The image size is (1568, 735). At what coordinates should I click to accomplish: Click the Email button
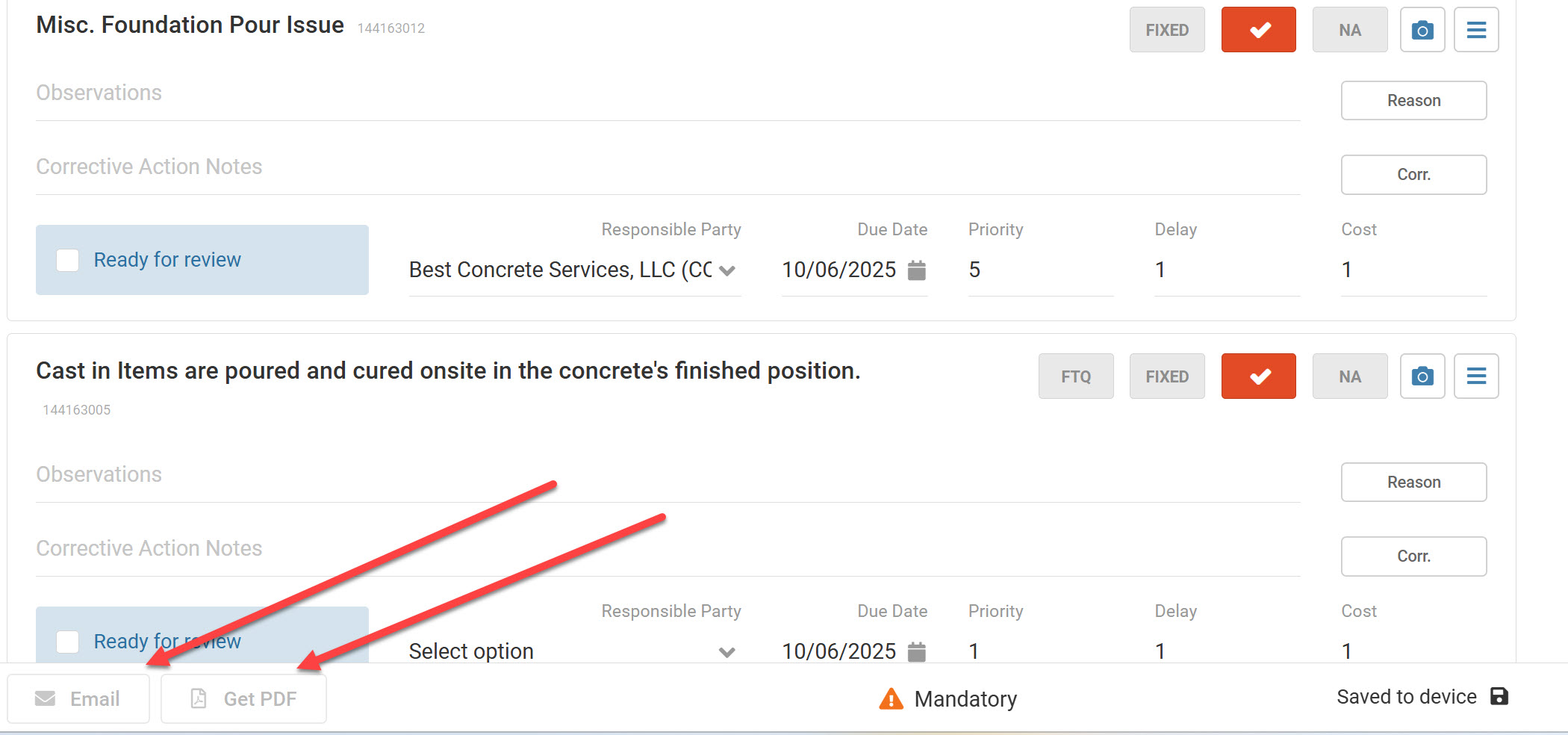click(x=78, y=698)
